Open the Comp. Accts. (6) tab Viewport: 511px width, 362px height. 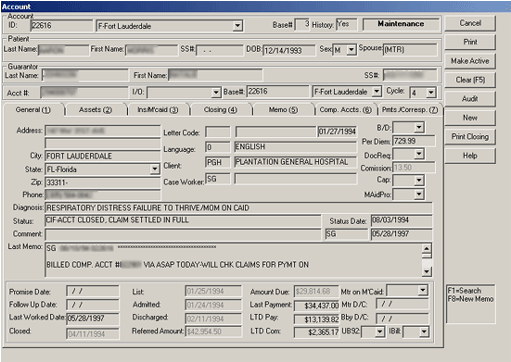[x=345, y=110]
